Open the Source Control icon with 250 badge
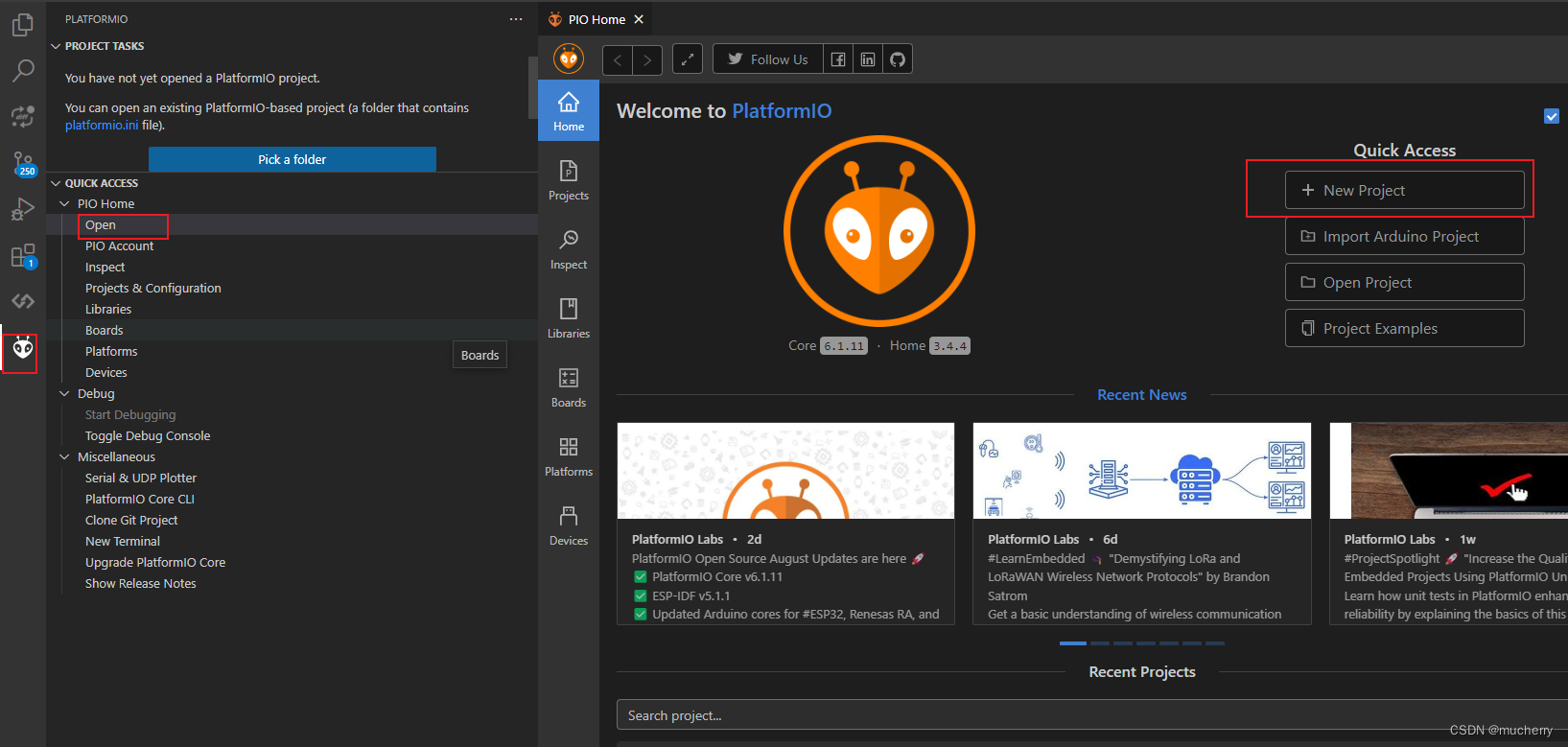 (x=23, y=163)
